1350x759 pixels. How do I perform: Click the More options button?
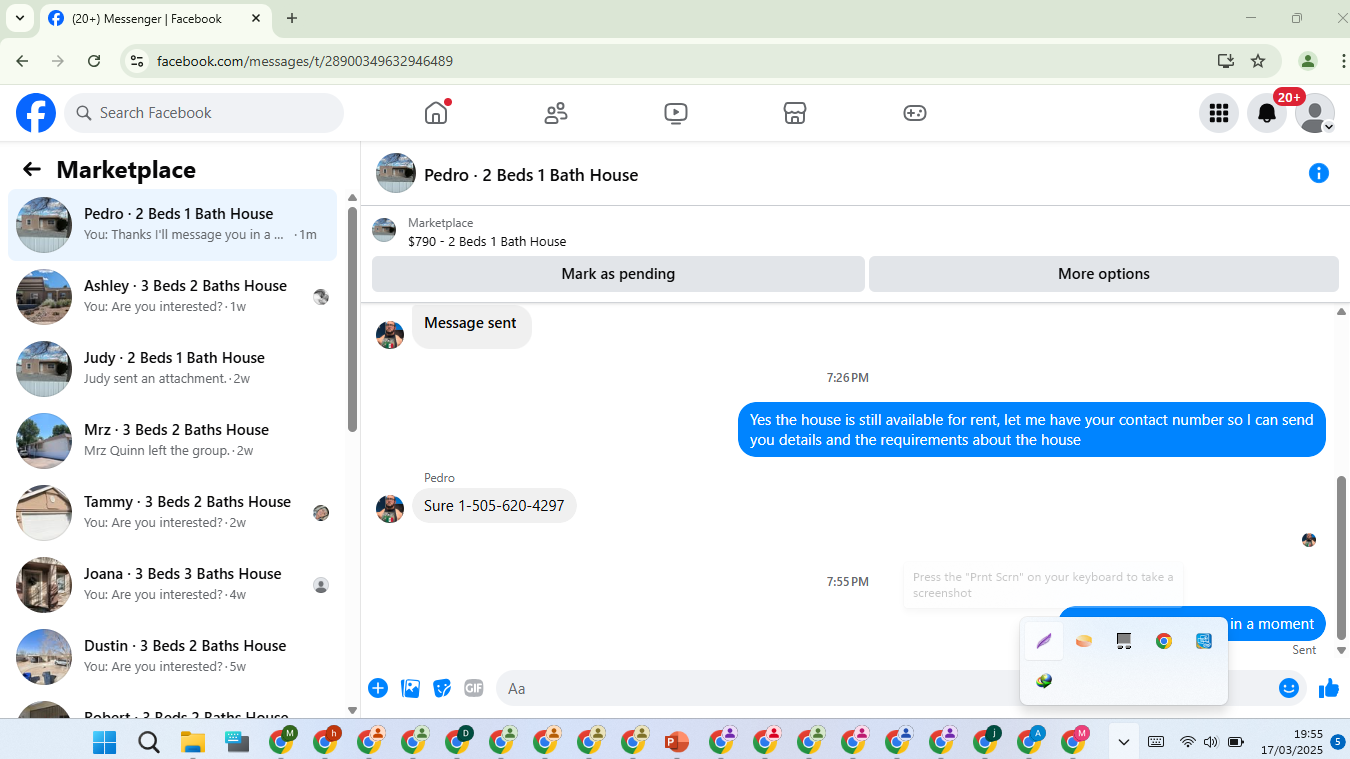click(x=1104, y=274)
